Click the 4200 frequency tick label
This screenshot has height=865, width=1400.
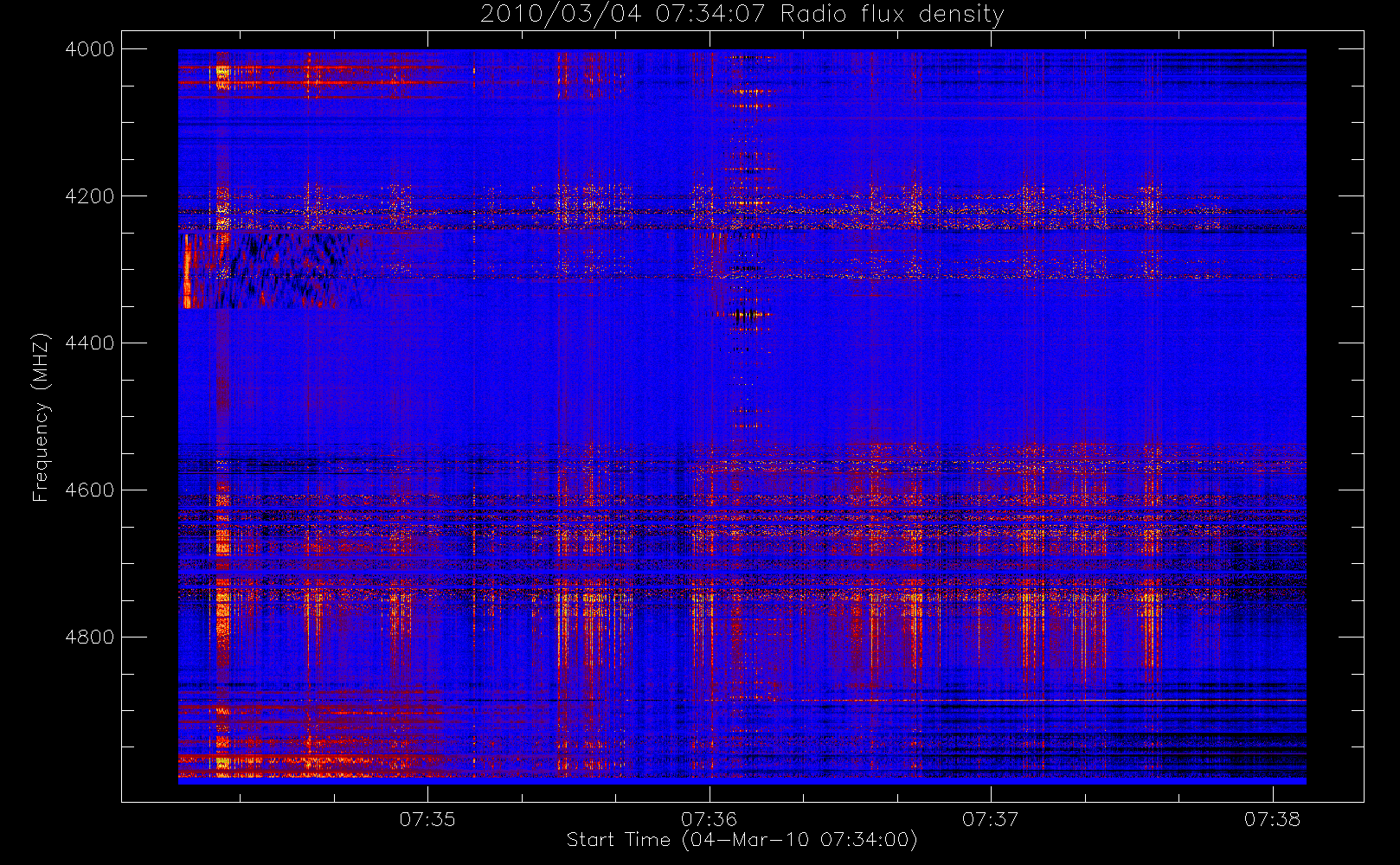90,196
